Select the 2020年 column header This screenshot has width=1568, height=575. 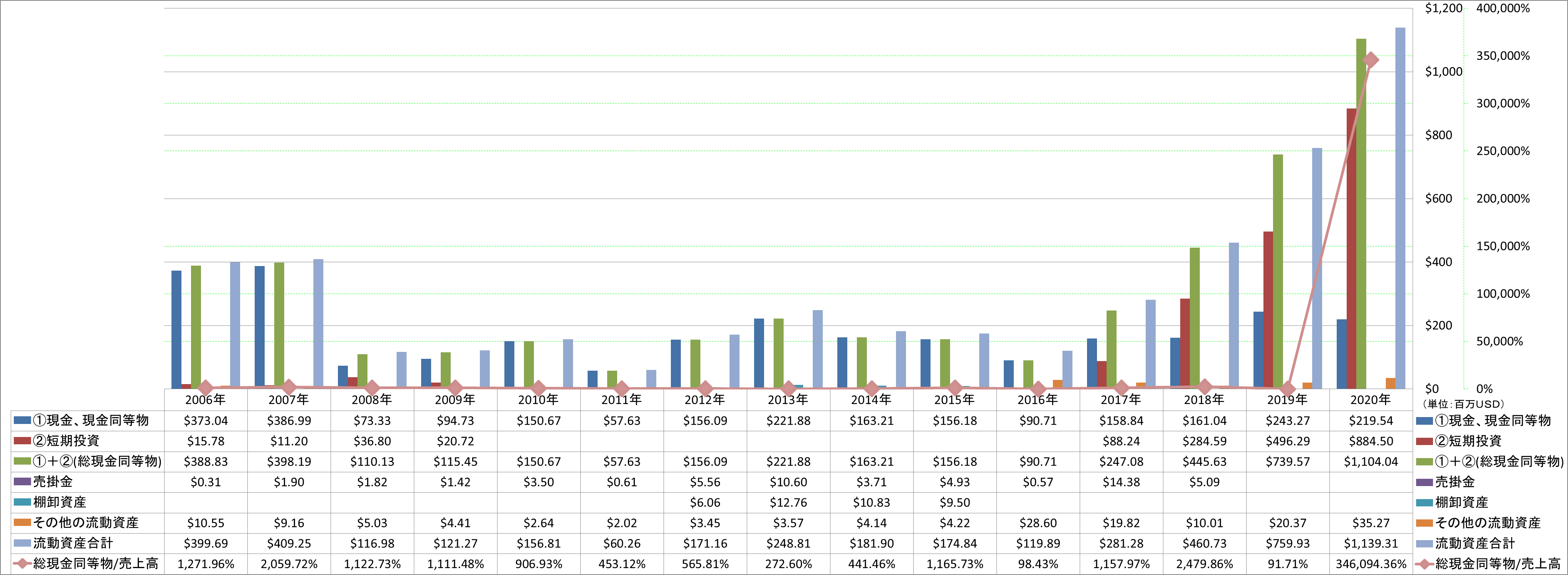click(1371, 400)
